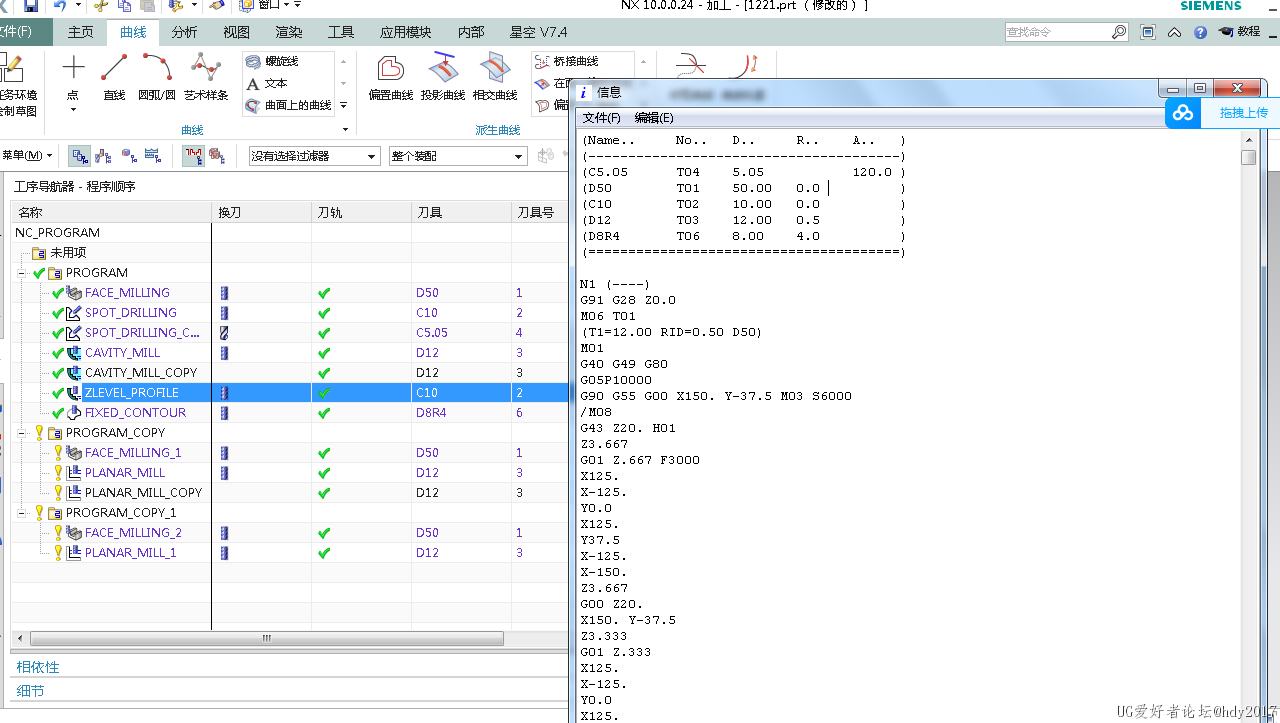1280x723 pixels.
Task: Select the PLANAR_MILL_COPY operation
Action: [143, 493]
